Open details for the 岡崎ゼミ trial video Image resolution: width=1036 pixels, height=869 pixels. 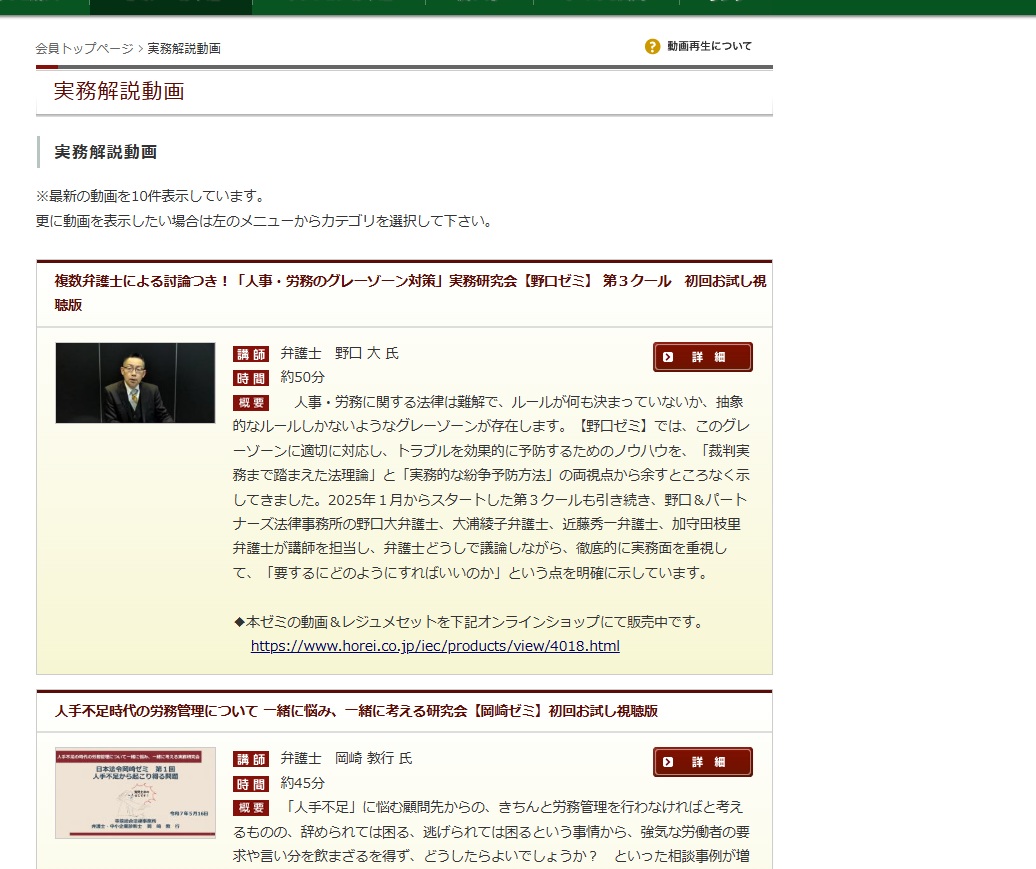[x=703, y=762]
